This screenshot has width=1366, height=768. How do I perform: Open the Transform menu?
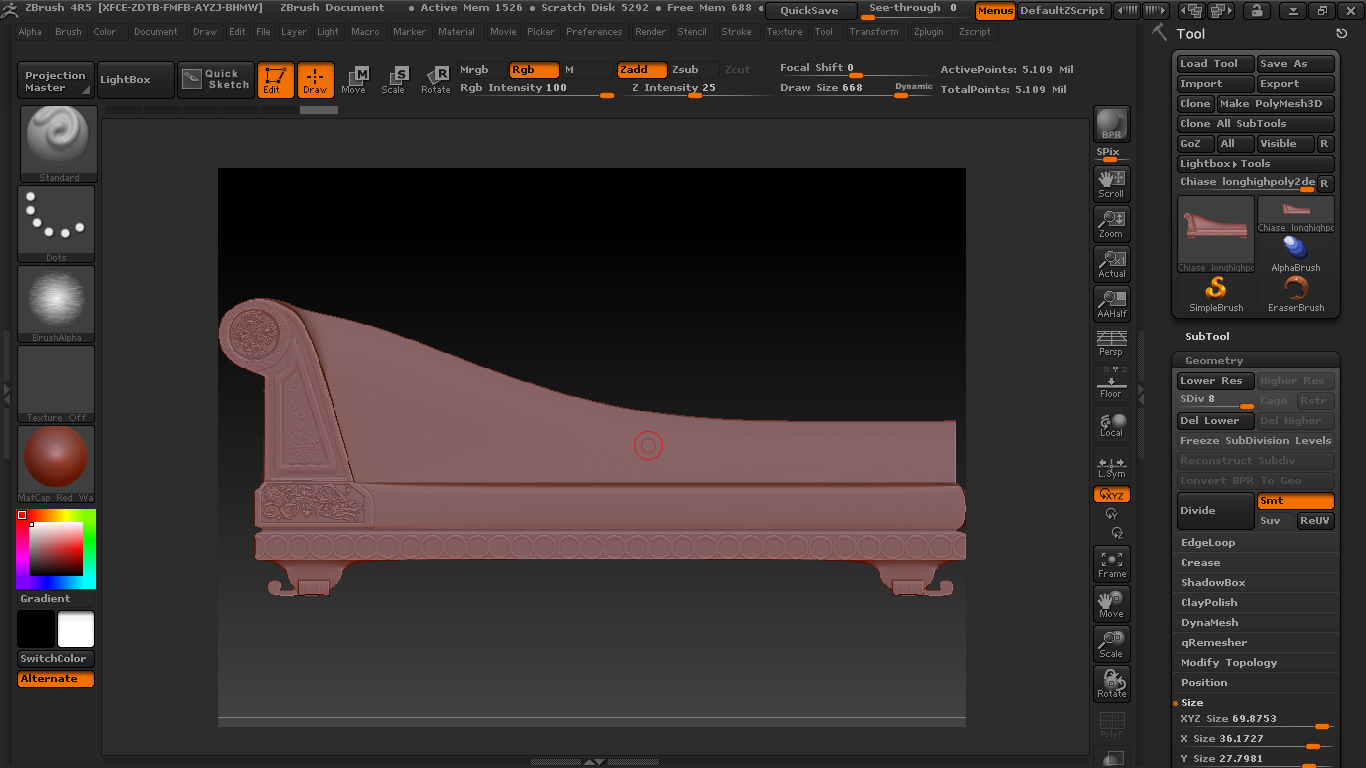pos(873,32)
